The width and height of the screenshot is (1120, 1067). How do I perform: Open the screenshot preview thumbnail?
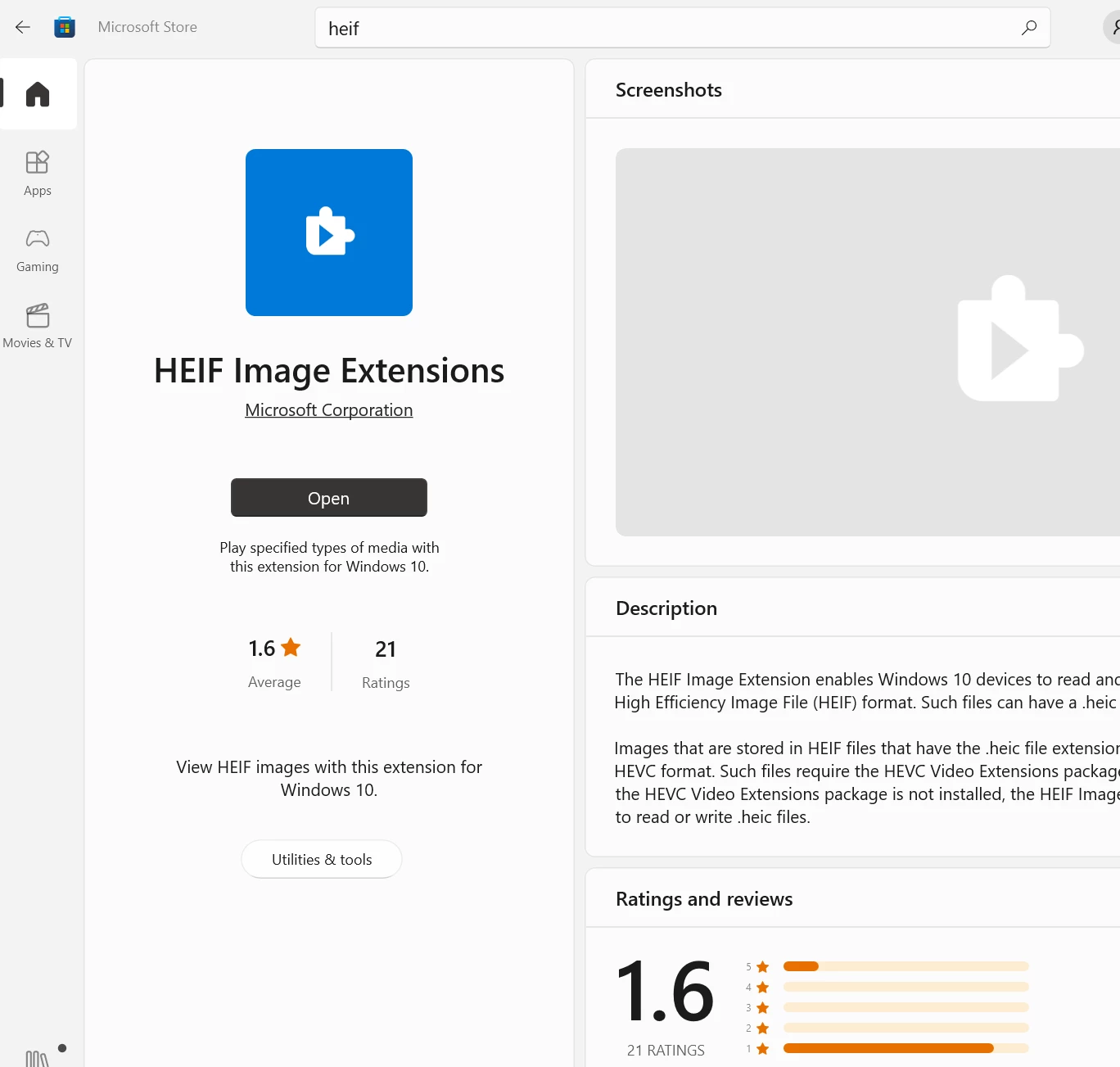(868, 342)
